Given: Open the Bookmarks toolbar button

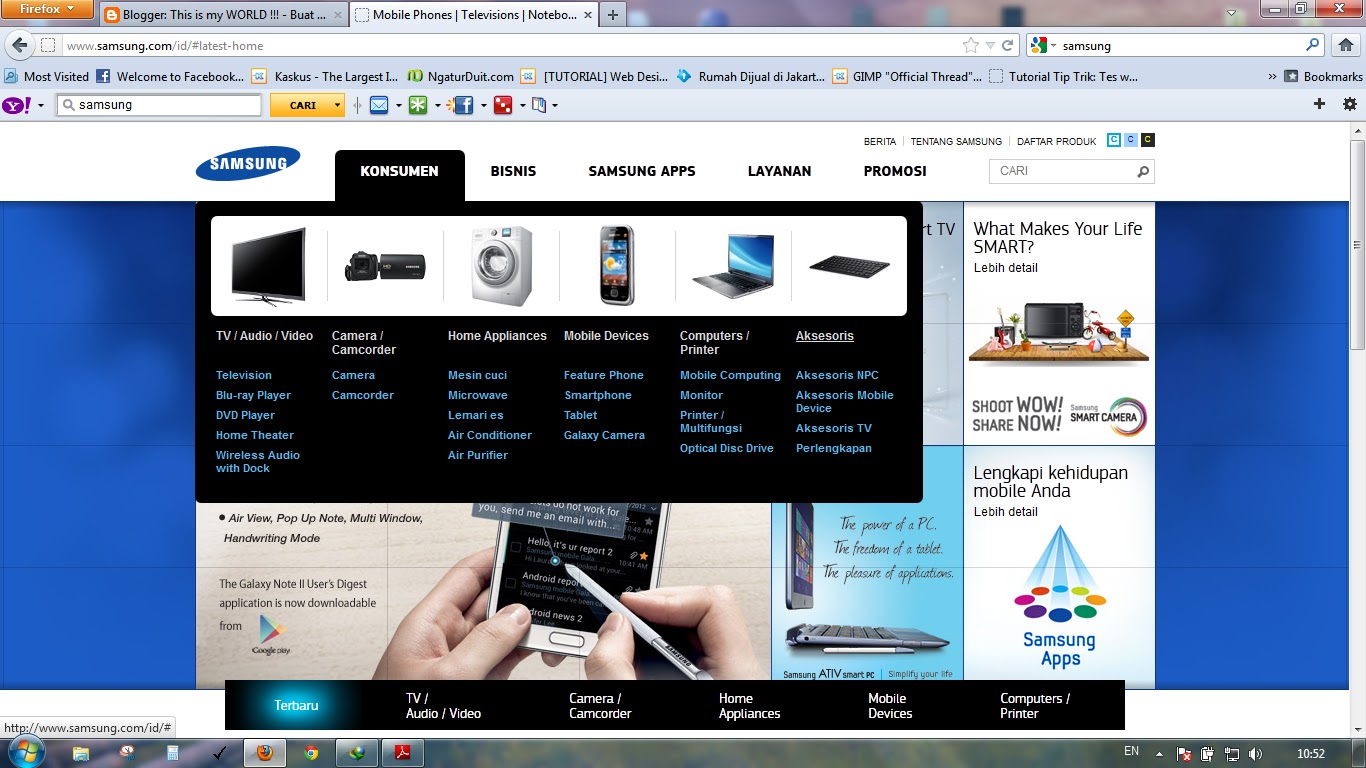Looking at the screenshot, I should click(x=1324, y=76).
